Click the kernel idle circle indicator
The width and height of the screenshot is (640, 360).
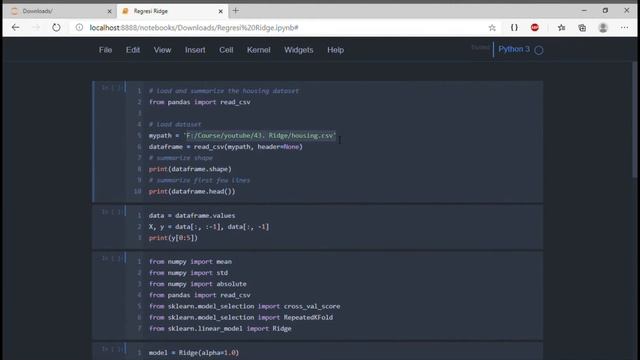point(539,50)
